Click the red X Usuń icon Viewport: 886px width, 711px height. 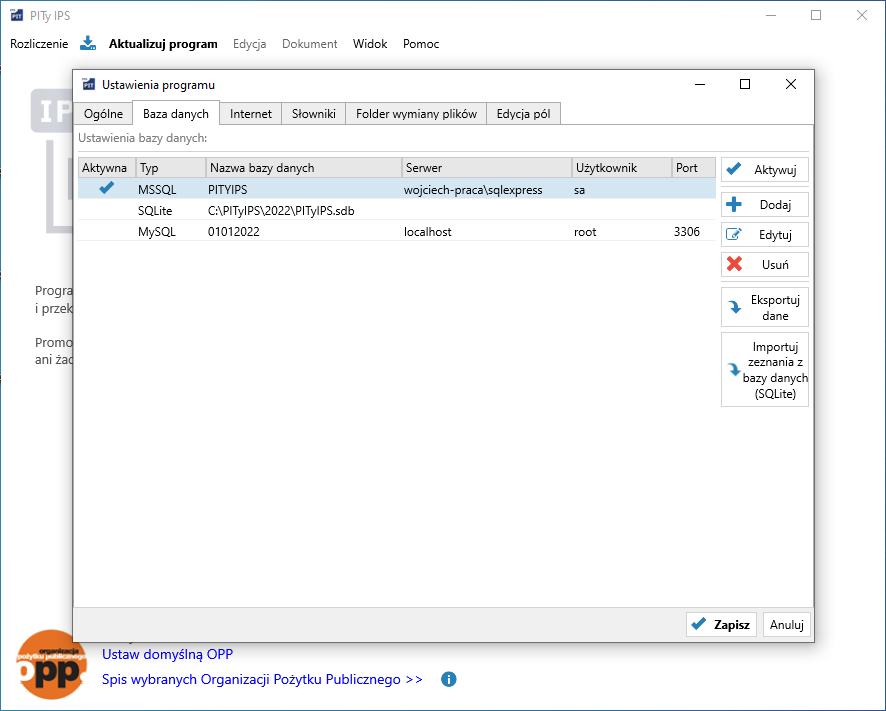734,265
